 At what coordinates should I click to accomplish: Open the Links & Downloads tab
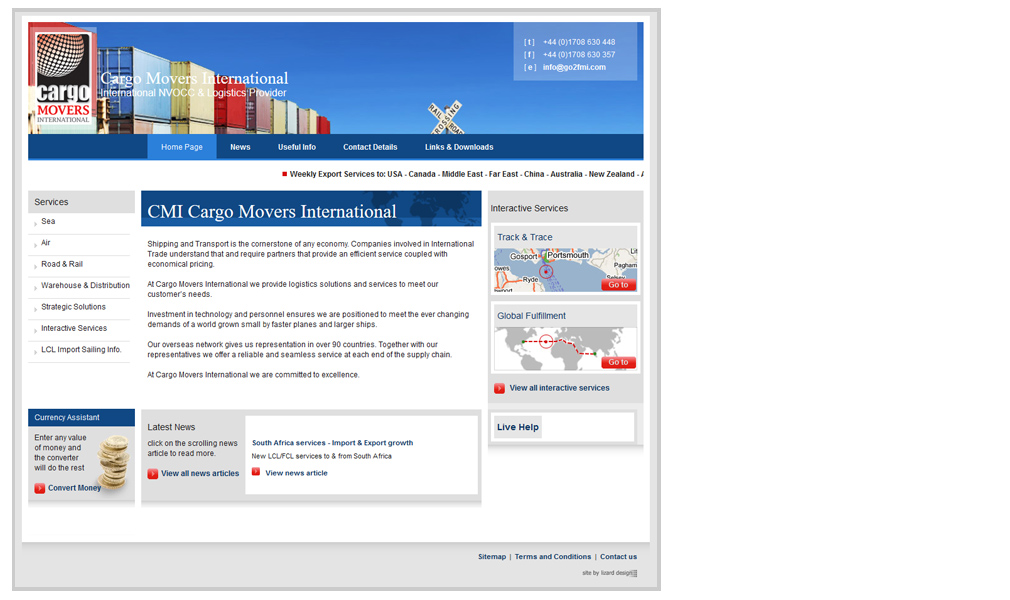(x=459, y=147)
